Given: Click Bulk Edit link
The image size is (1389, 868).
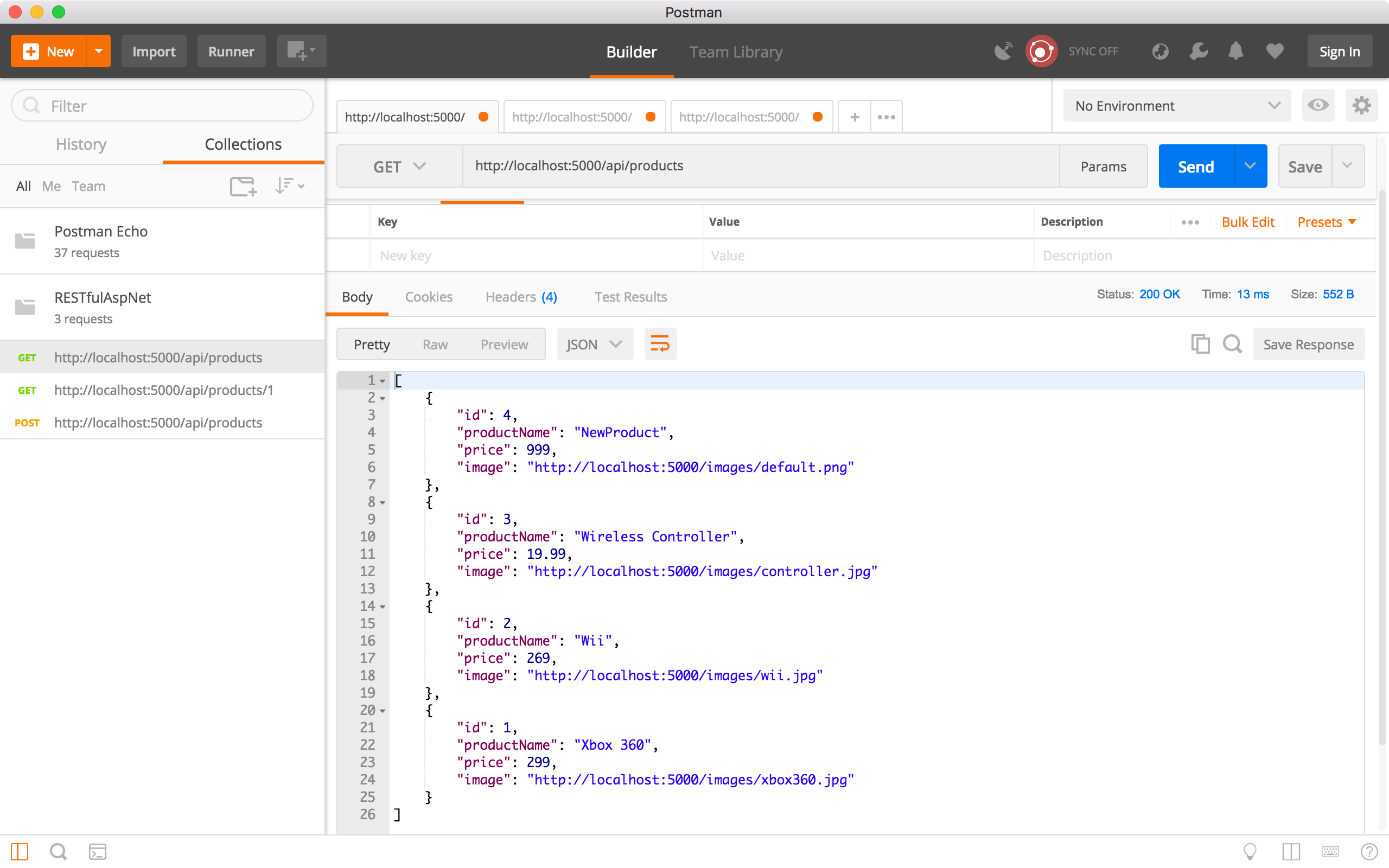Looking at the screenshot, I should [1248, 222].
